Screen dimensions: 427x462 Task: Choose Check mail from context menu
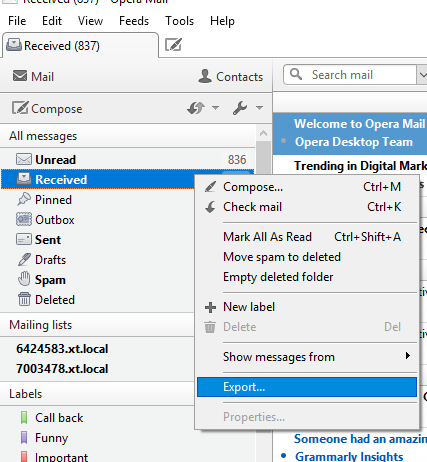[307, 207]
